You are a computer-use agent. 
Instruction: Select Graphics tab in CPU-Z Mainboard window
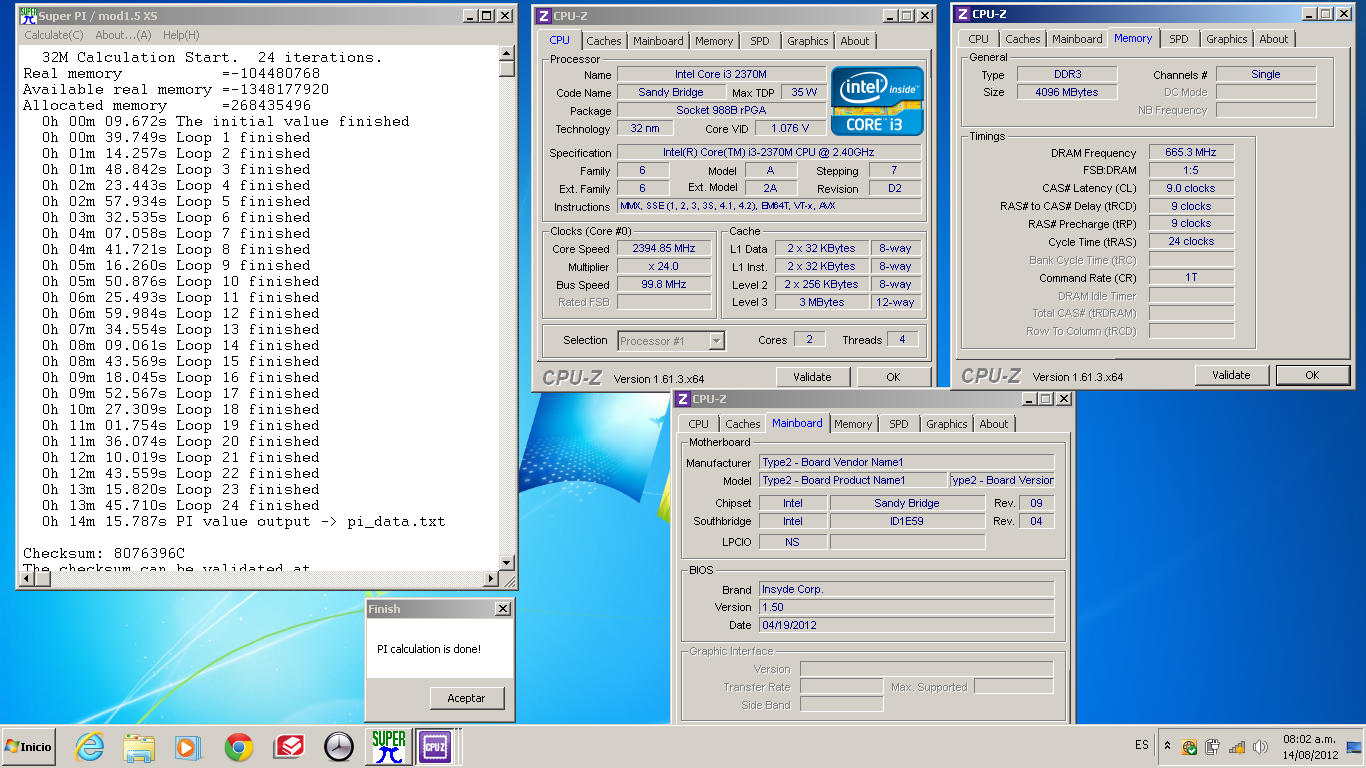pos(947,424)
